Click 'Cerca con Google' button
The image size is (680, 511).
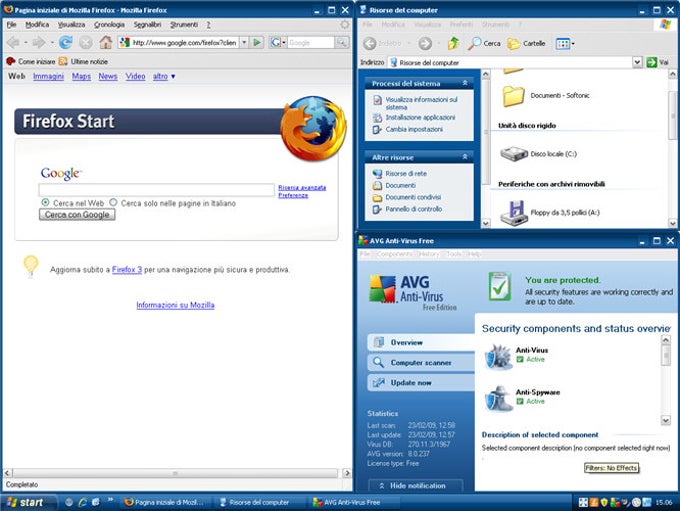point(77,215)
